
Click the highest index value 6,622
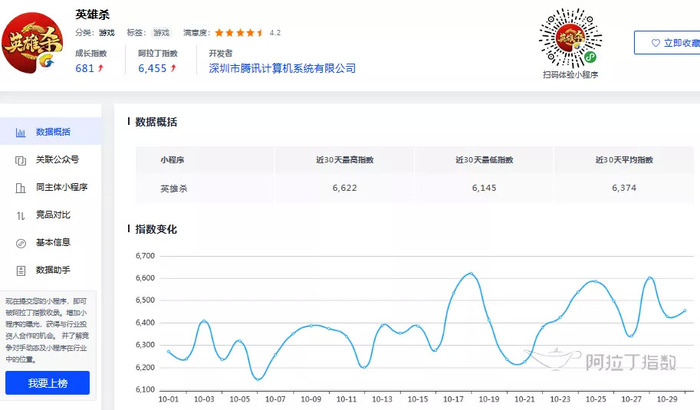pos(345,188)
